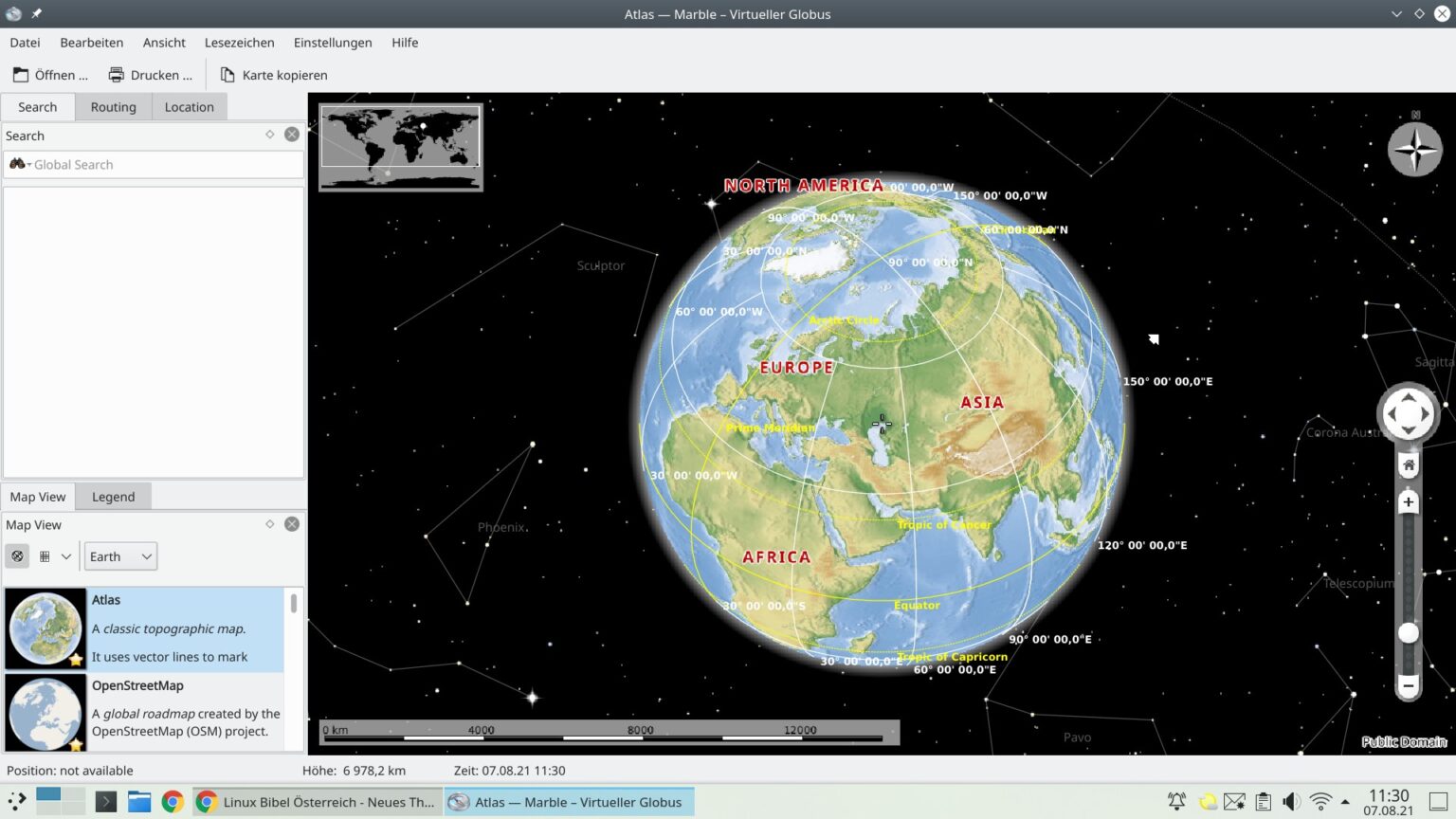Open the Earth celestial body dropdown
This screenshot has width=1456, height=819.
click(x=119, y=556)
